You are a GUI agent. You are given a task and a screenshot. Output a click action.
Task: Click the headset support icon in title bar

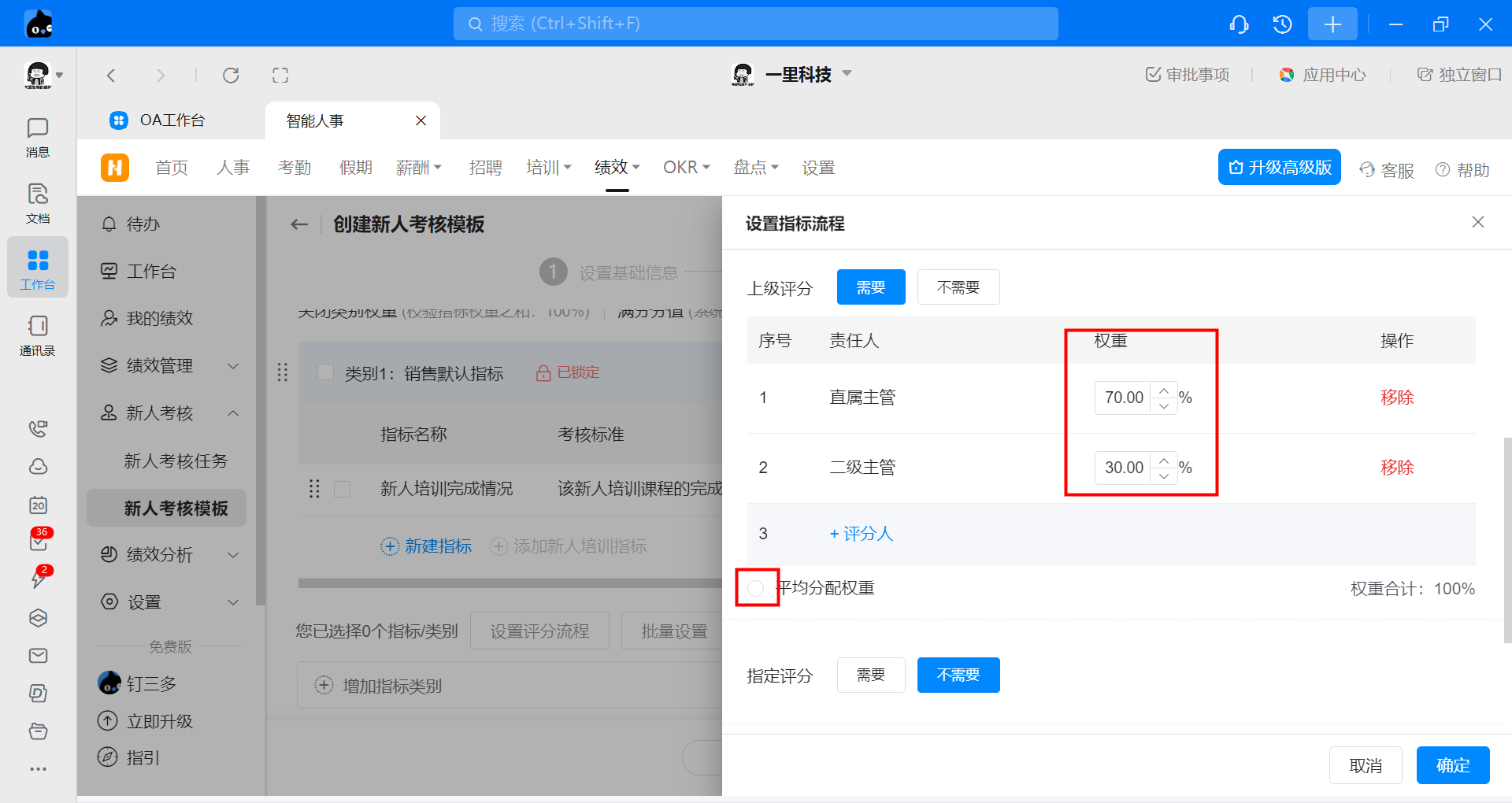1239,24
